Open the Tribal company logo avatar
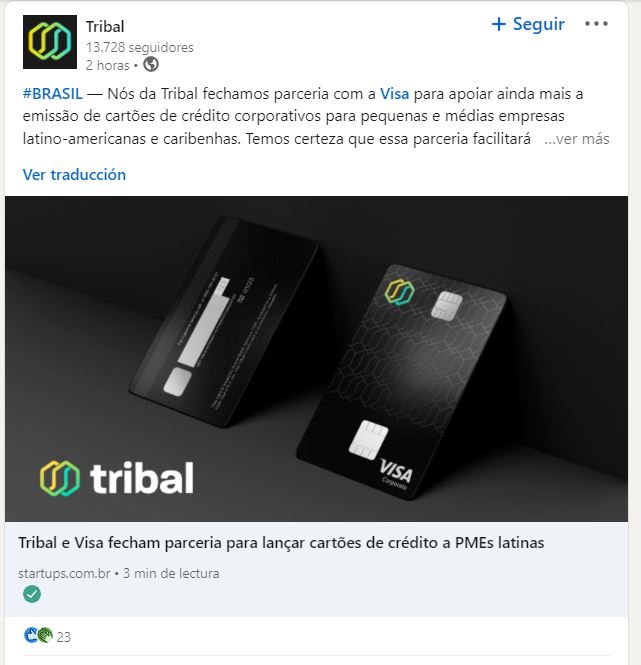Screen dimensions: 641x665 pos(50,42)
